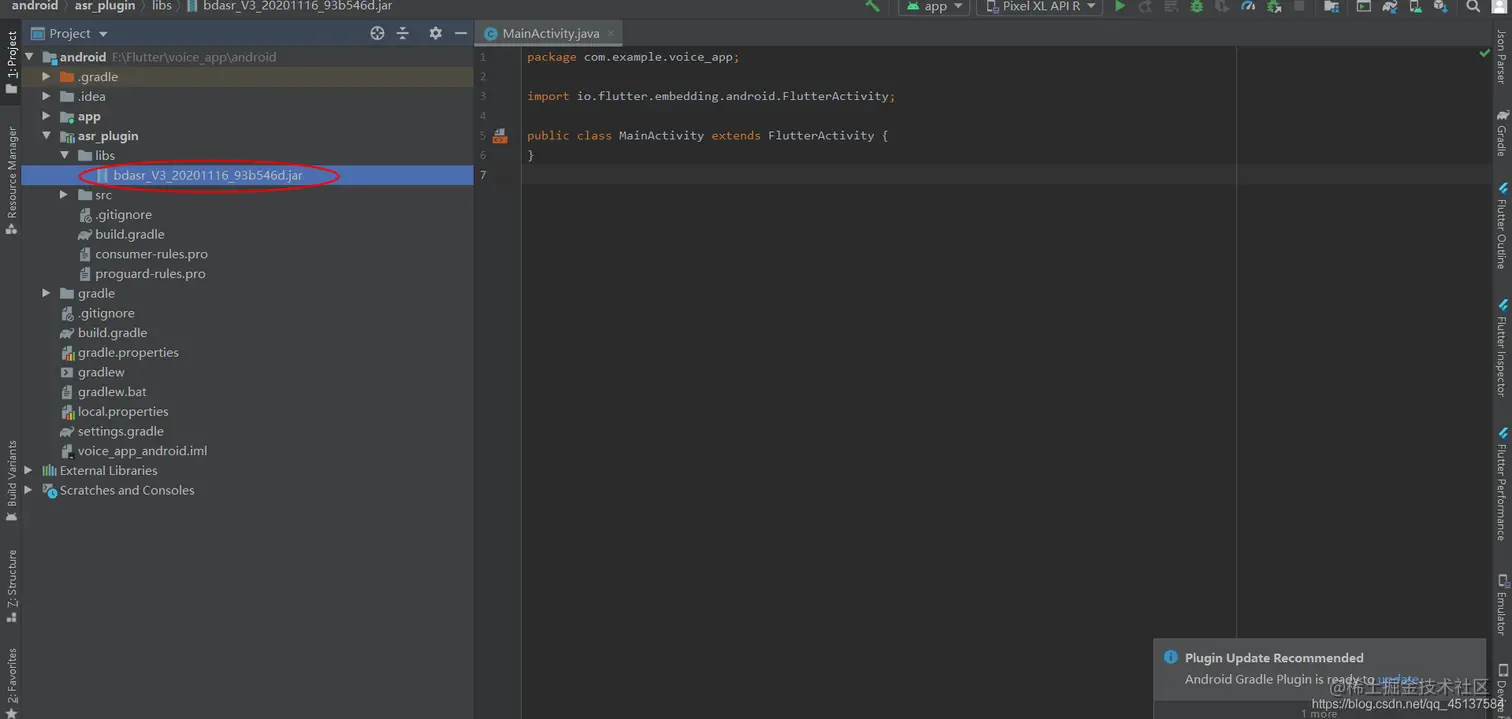The width and height of the screenshot is (1512, 719).
Task: Click the Collapse All icon in Project panel
Action: coord(403,33)
